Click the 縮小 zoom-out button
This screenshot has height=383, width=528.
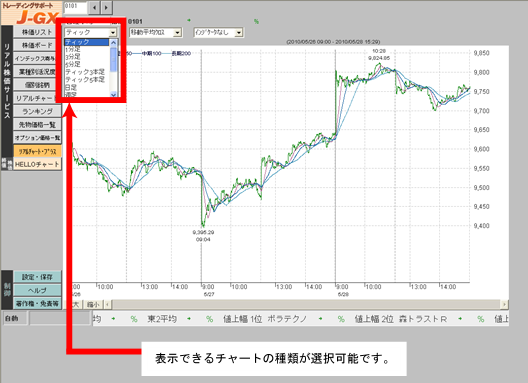(93, 305)
